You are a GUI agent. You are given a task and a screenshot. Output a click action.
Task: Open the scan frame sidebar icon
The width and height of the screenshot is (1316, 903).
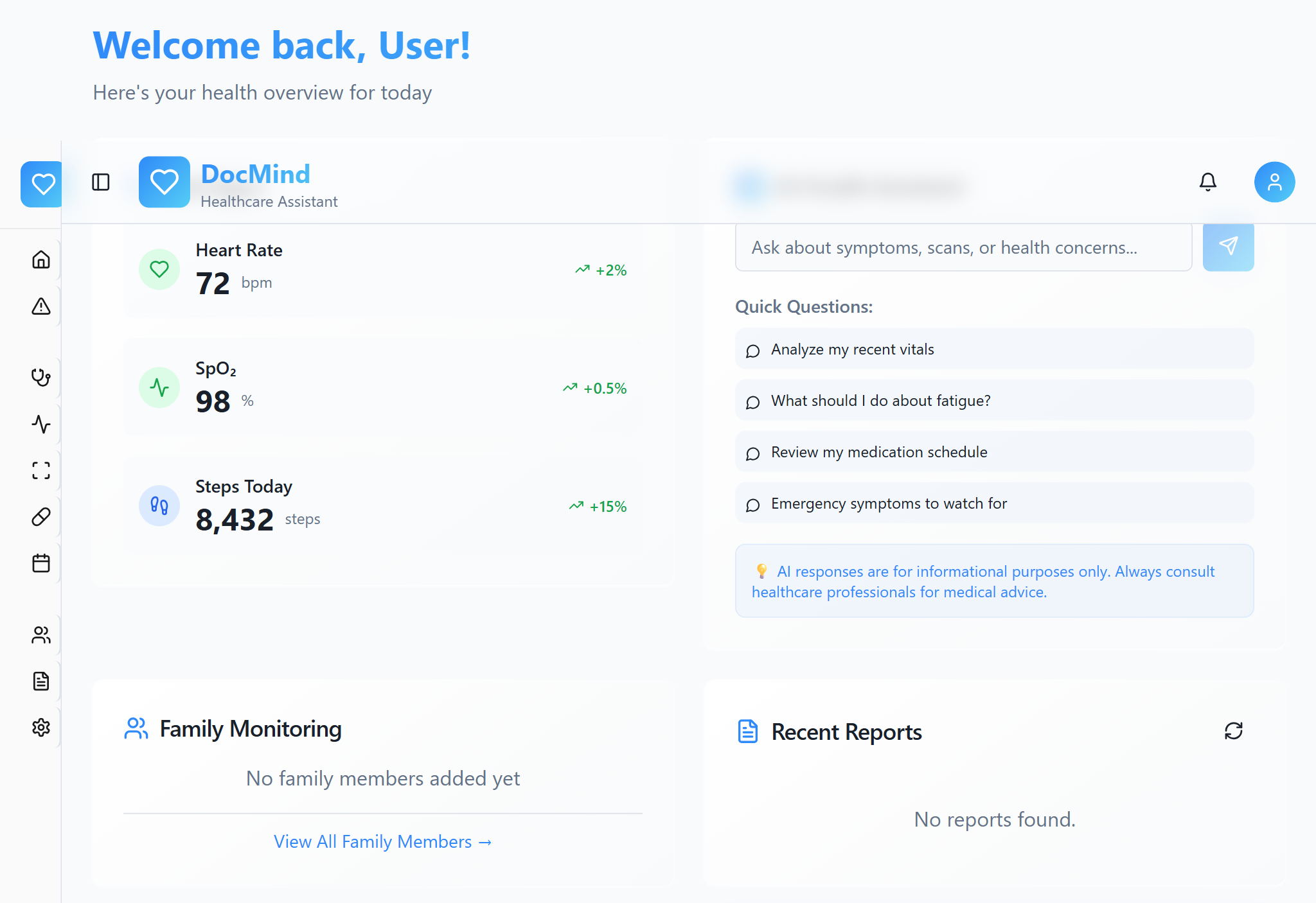click(x=41, y=471)
